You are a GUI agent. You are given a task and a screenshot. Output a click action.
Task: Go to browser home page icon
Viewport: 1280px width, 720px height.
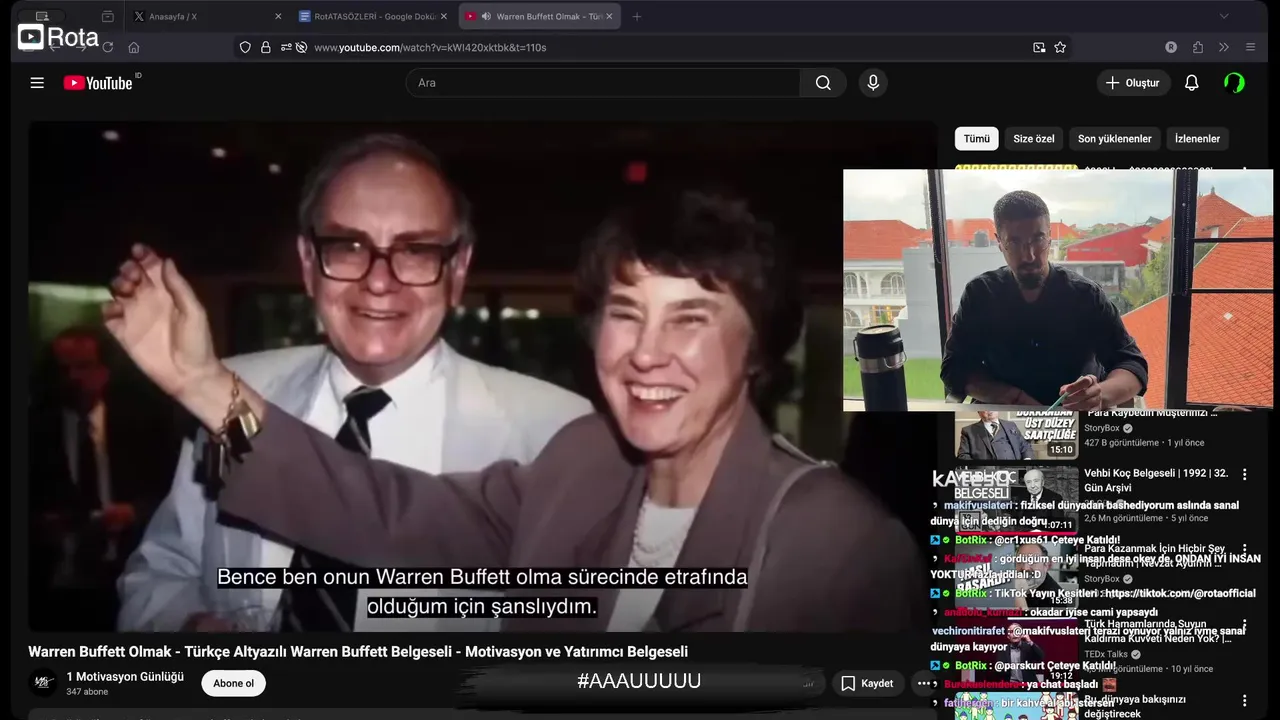tap(134, 47)
